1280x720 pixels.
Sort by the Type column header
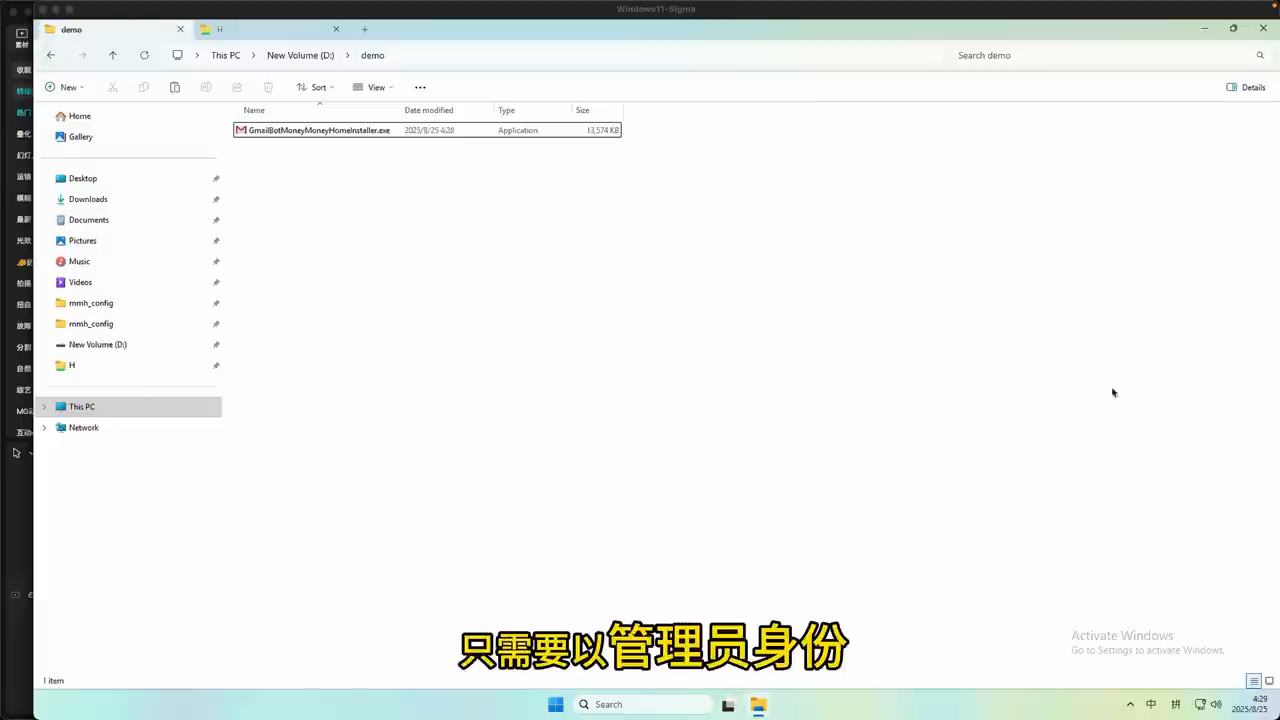506,110
